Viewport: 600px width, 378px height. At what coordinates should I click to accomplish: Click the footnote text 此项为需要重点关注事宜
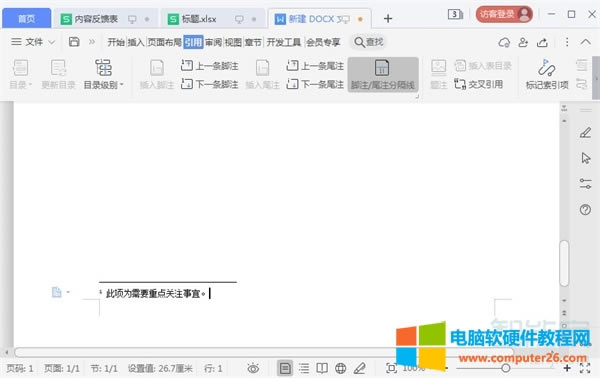(153, 293)
